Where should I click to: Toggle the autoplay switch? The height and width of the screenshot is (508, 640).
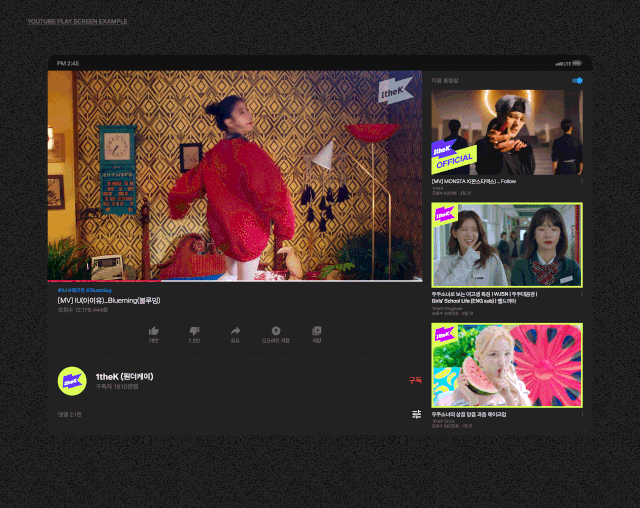(577, 80)
